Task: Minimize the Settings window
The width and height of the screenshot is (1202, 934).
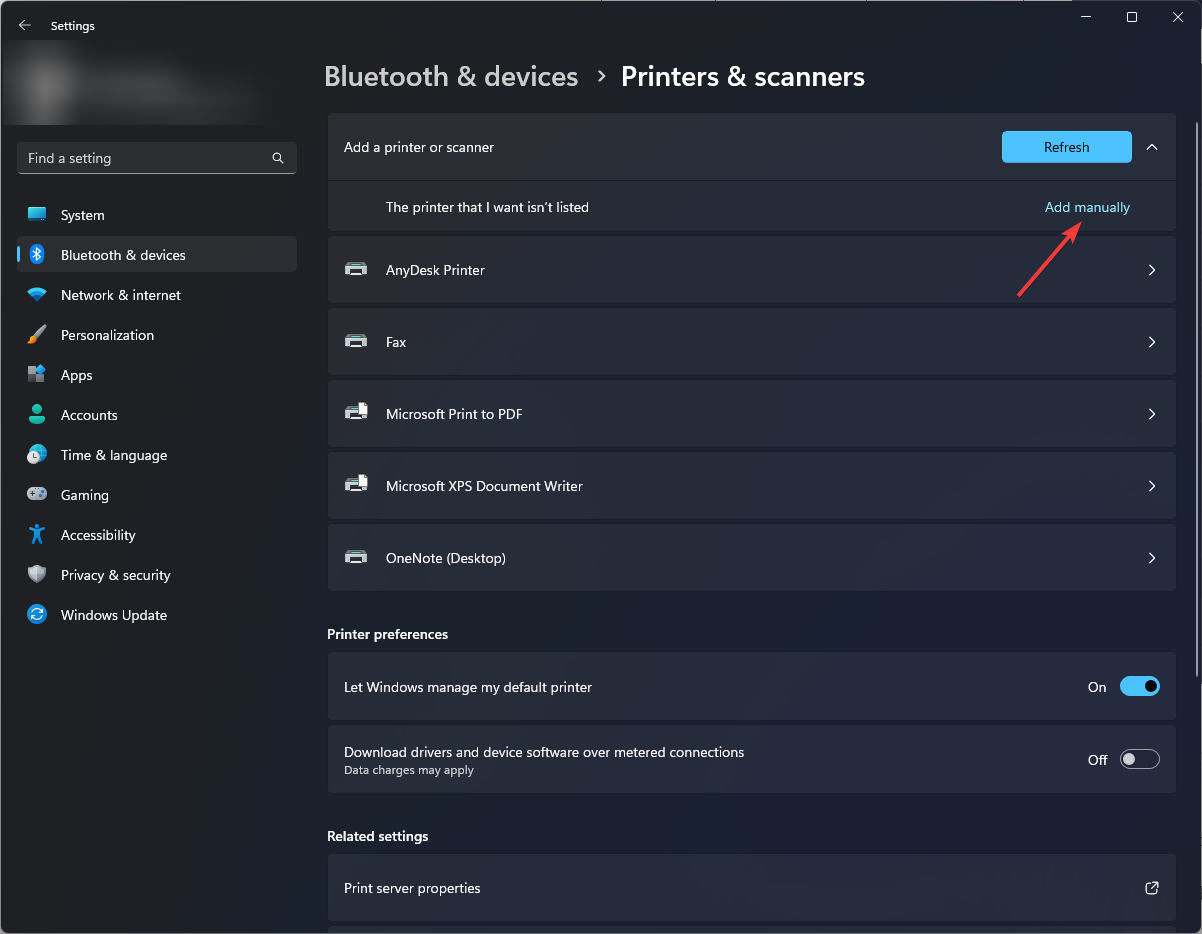Action: coord(1086,17)
